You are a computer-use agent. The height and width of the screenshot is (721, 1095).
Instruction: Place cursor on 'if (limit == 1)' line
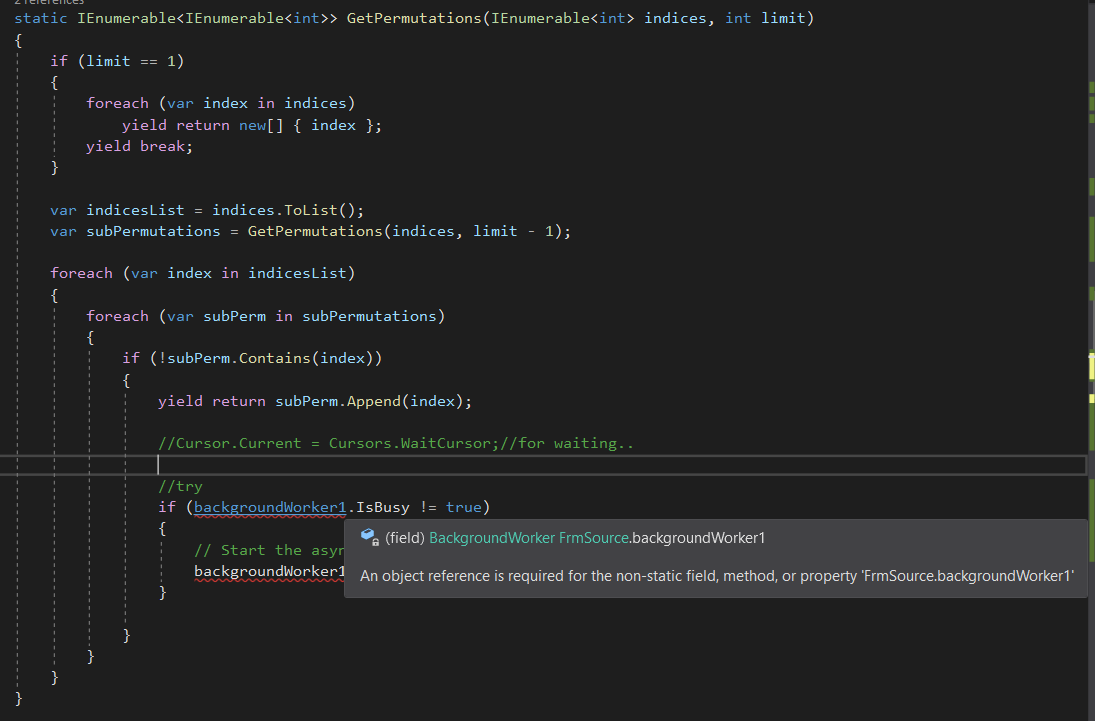(x=117, y=61)
